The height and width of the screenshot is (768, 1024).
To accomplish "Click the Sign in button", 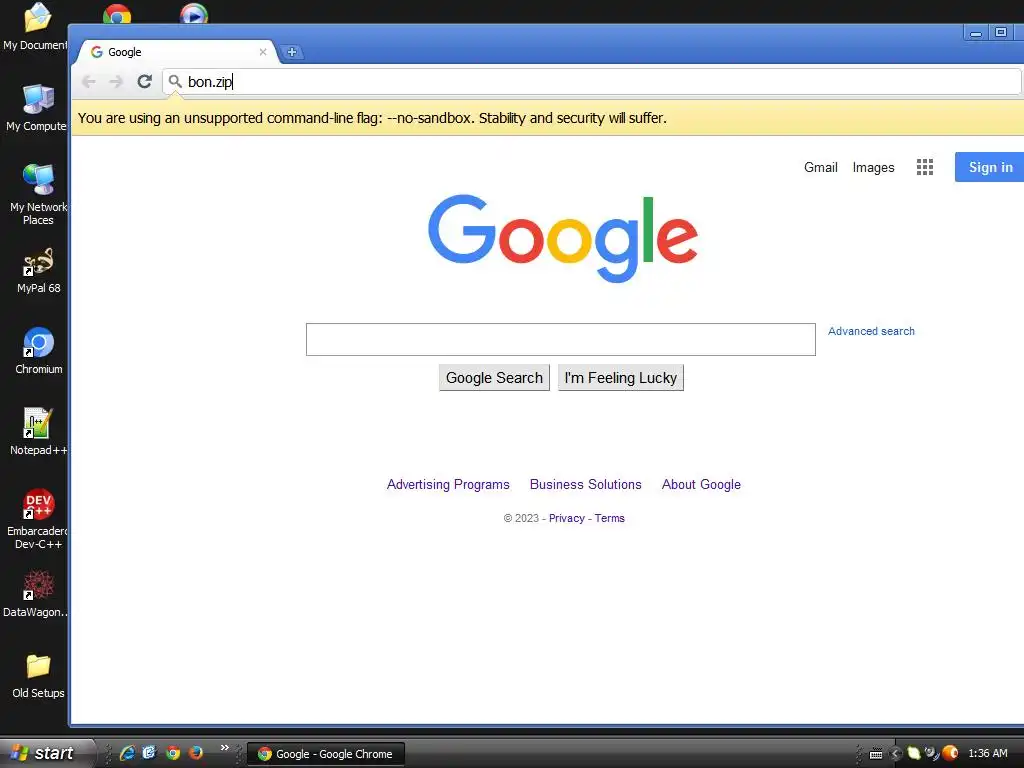I will [x=989, y=167].
